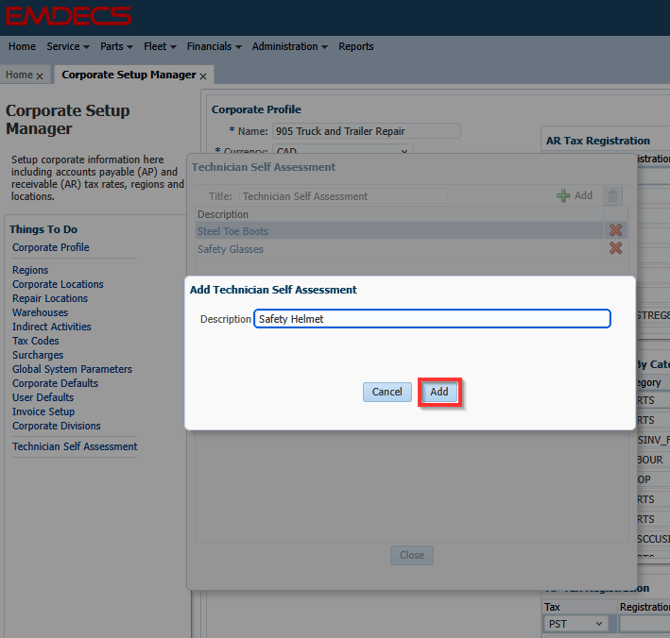Screen dimensions: 670x638
Task: Open the Service menu dropdown
Action: tap(68, 47)
